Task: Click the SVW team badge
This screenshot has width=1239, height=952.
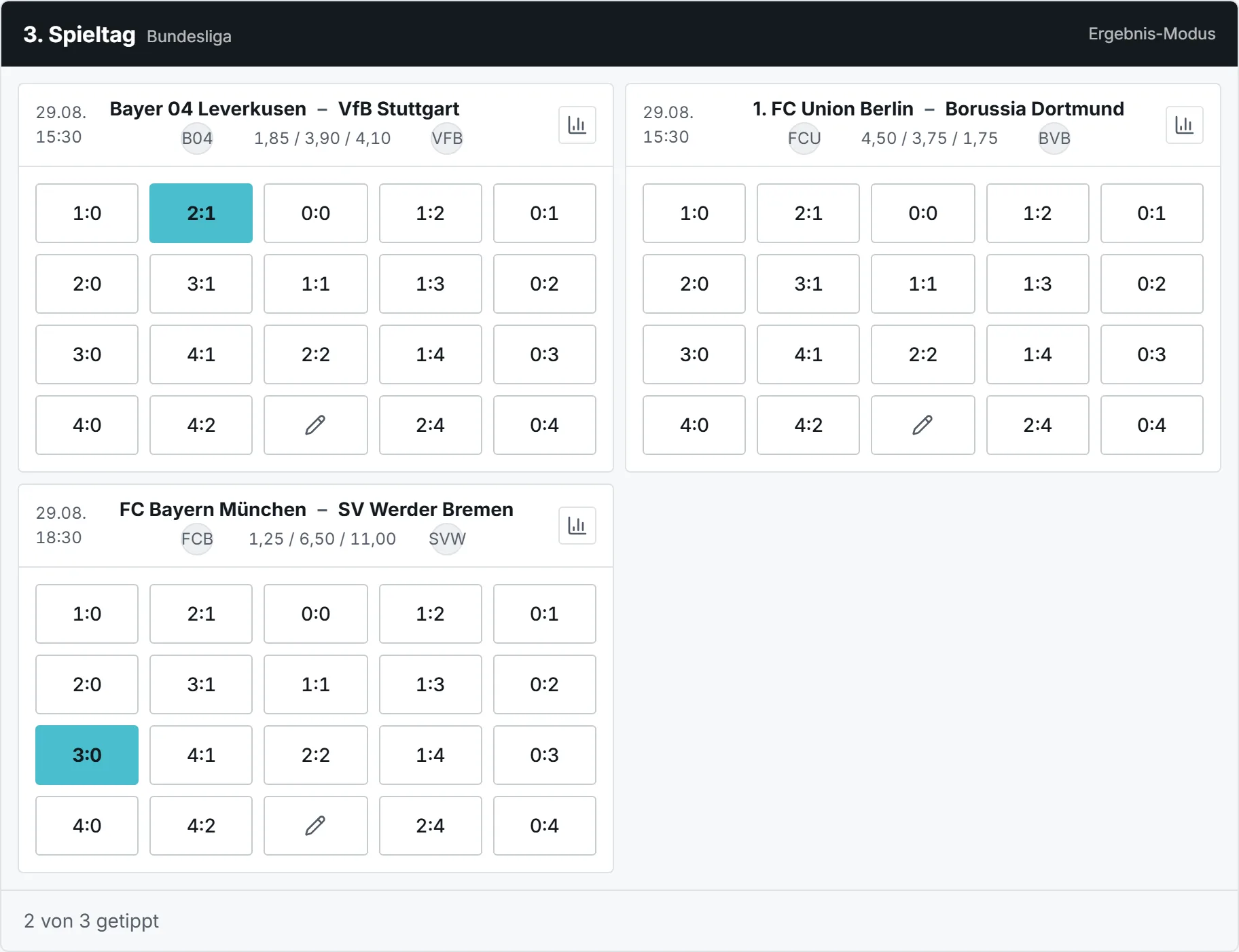Action: (x=447, y=539)
